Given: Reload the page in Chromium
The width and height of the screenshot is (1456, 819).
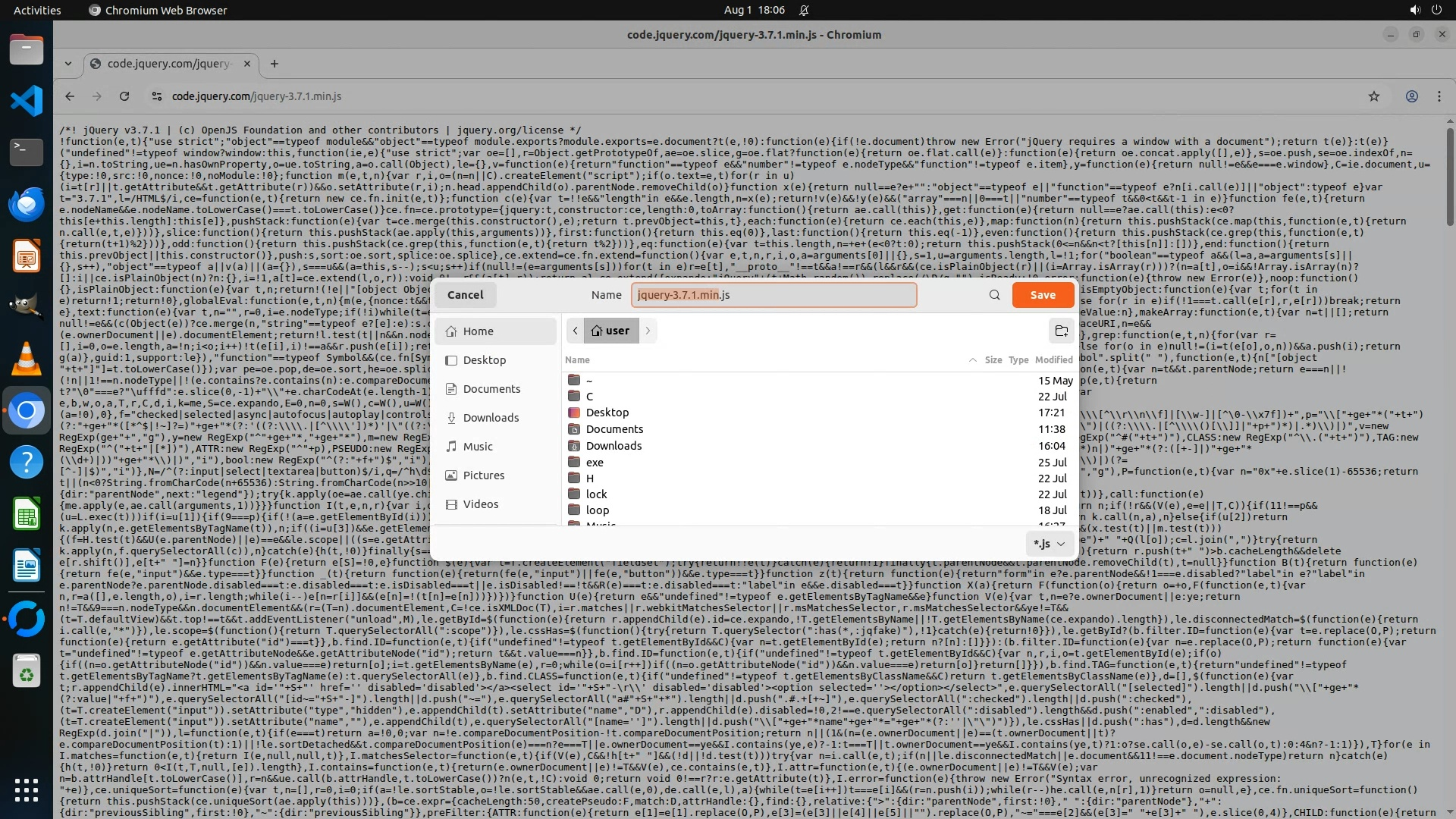Looking at the screenshot, I should [x=124, y=96].
